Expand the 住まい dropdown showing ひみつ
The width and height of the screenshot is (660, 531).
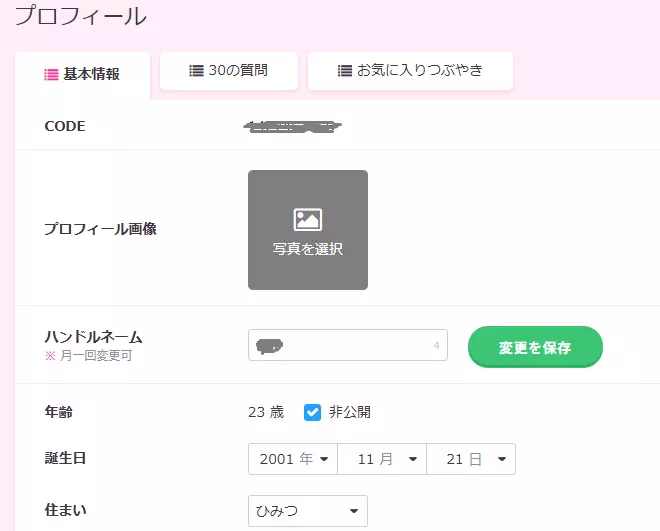[x=307, y=511]
